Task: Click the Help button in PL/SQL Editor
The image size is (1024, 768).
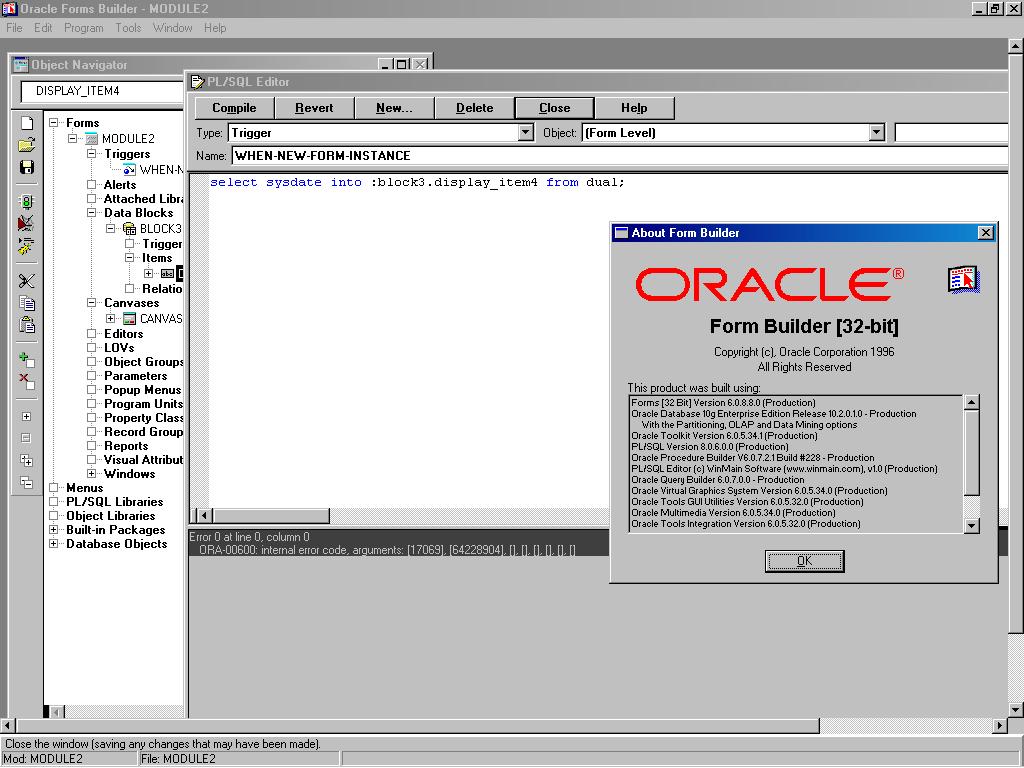Action: point(634,108)
